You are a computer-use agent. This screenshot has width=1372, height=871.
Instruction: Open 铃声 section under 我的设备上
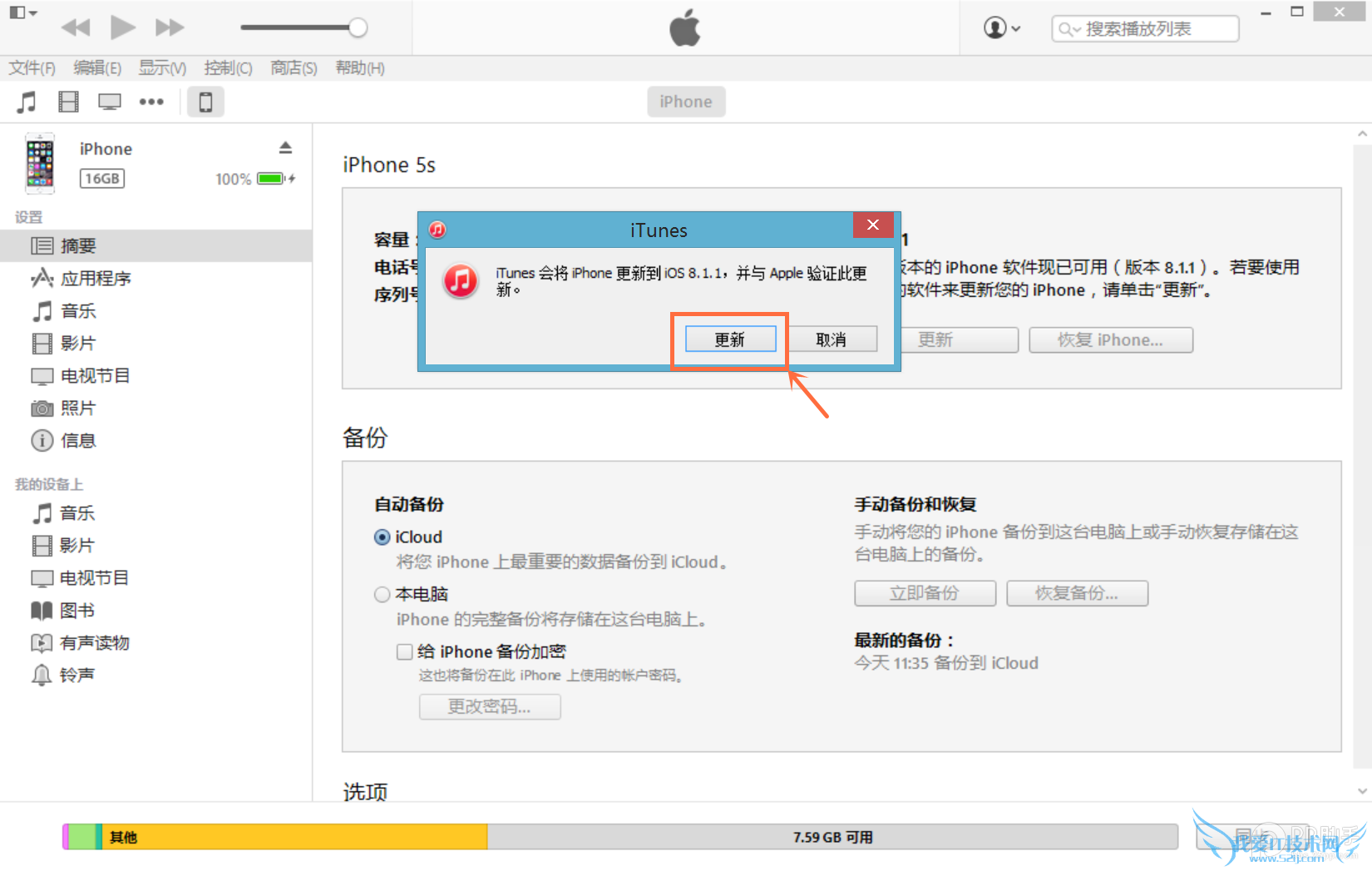pos(76,675)
